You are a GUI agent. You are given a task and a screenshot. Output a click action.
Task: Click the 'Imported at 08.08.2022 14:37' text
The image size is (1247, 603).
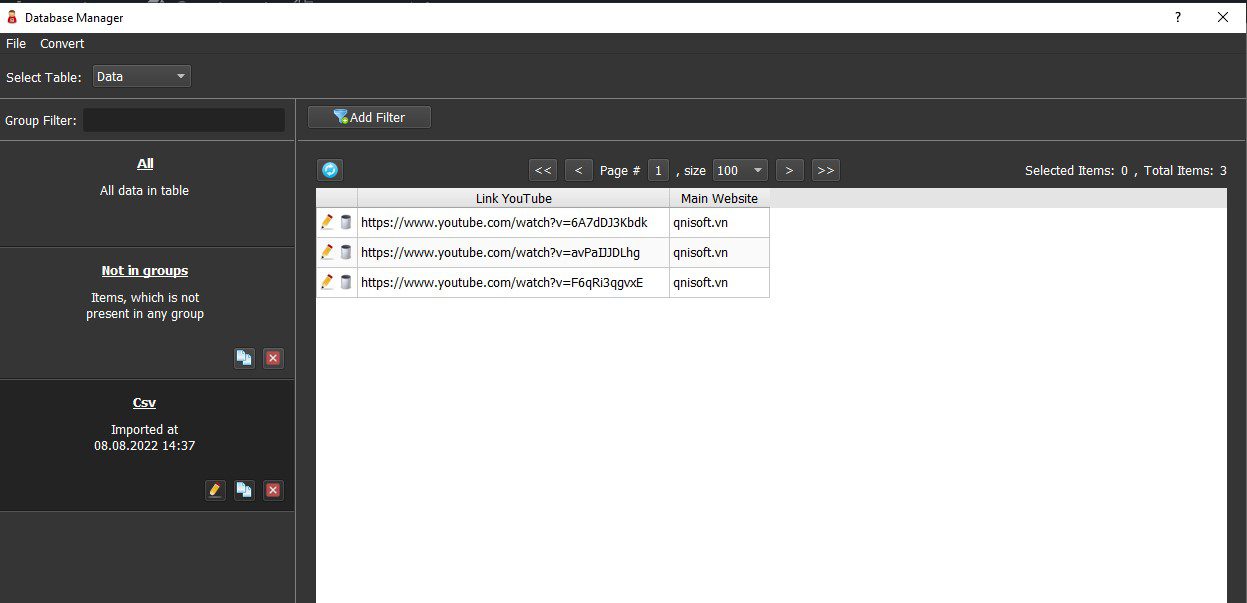[x=145, y=438]
